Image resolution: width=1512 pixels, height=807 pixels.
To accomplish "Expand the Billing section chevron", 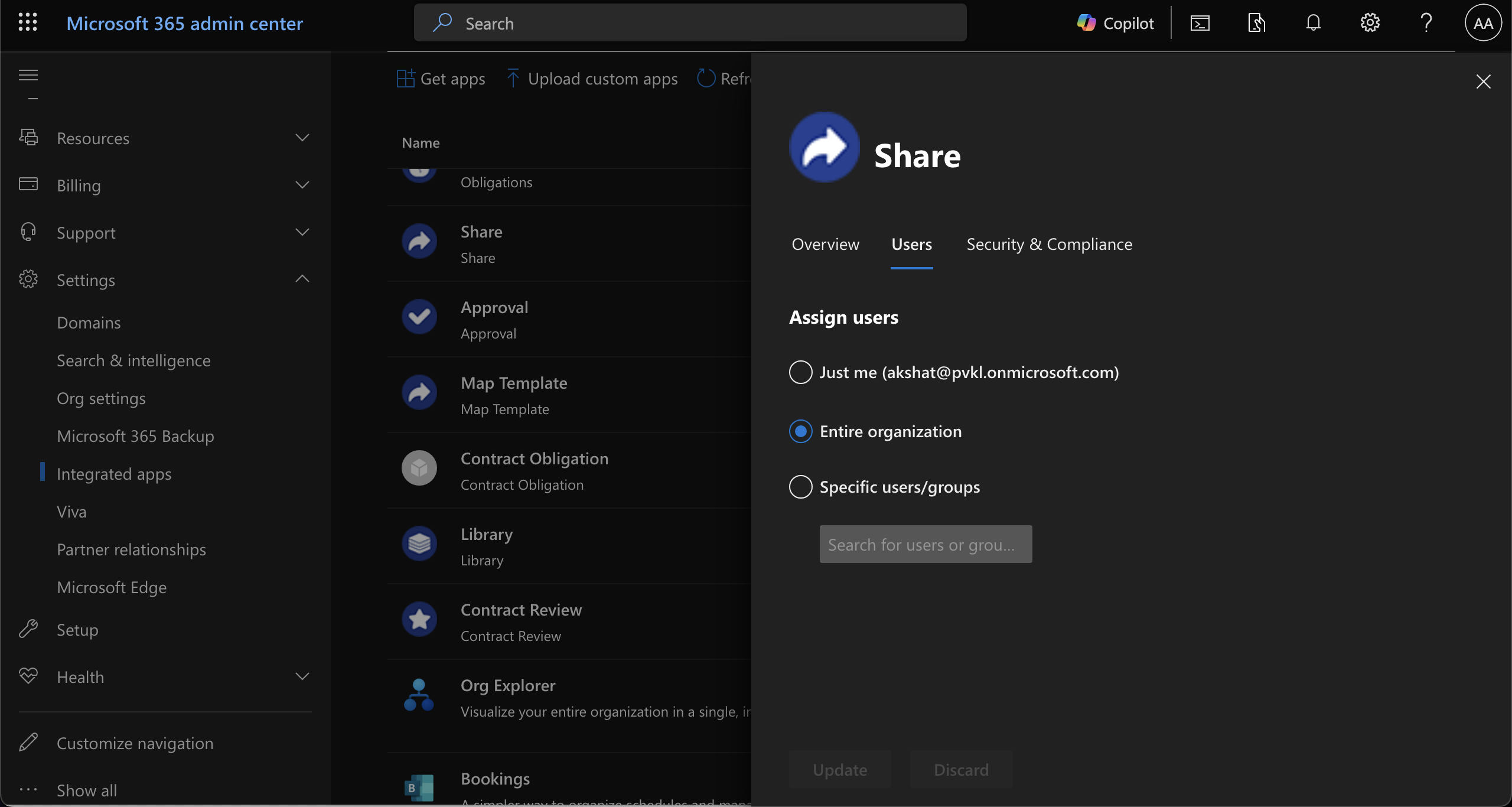I will point(302,185).
